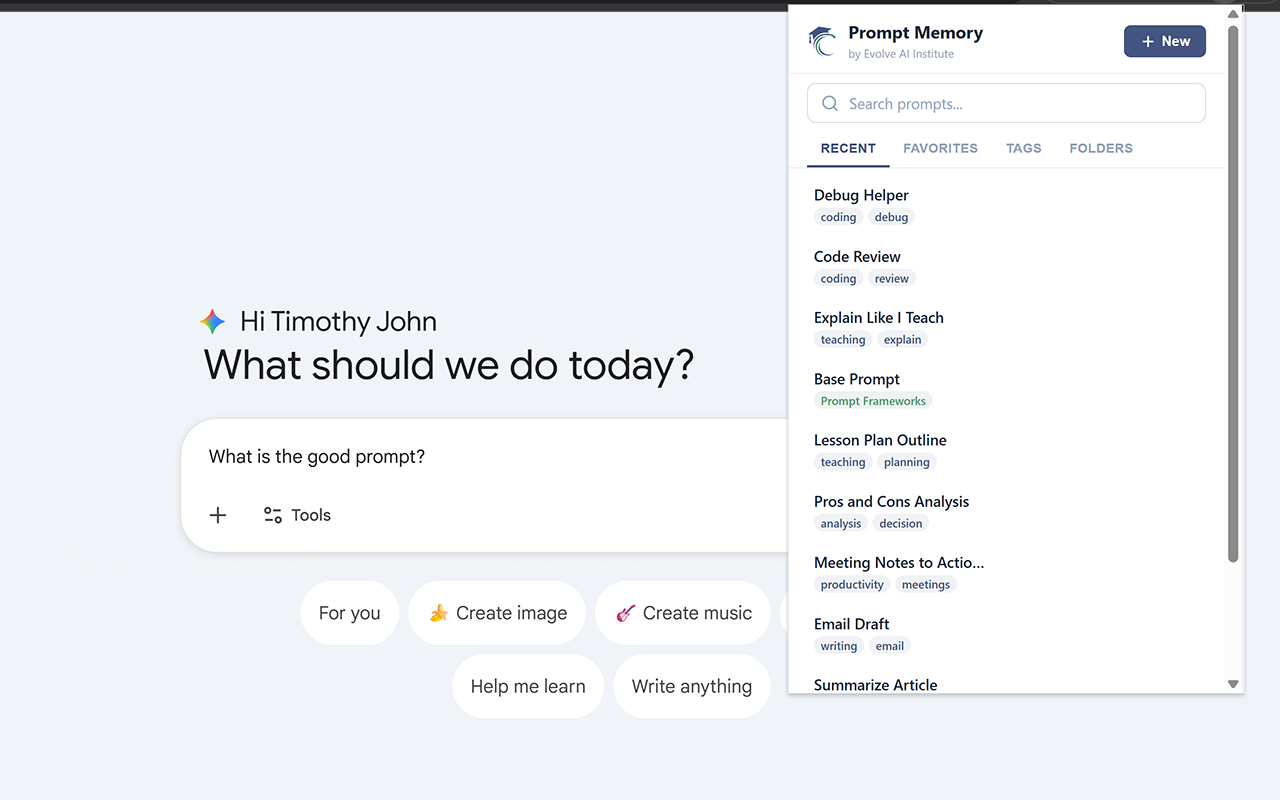Select the Lesson Plan Outline prompt
This screenshot has width=1280, height=800.
point(880,440)
